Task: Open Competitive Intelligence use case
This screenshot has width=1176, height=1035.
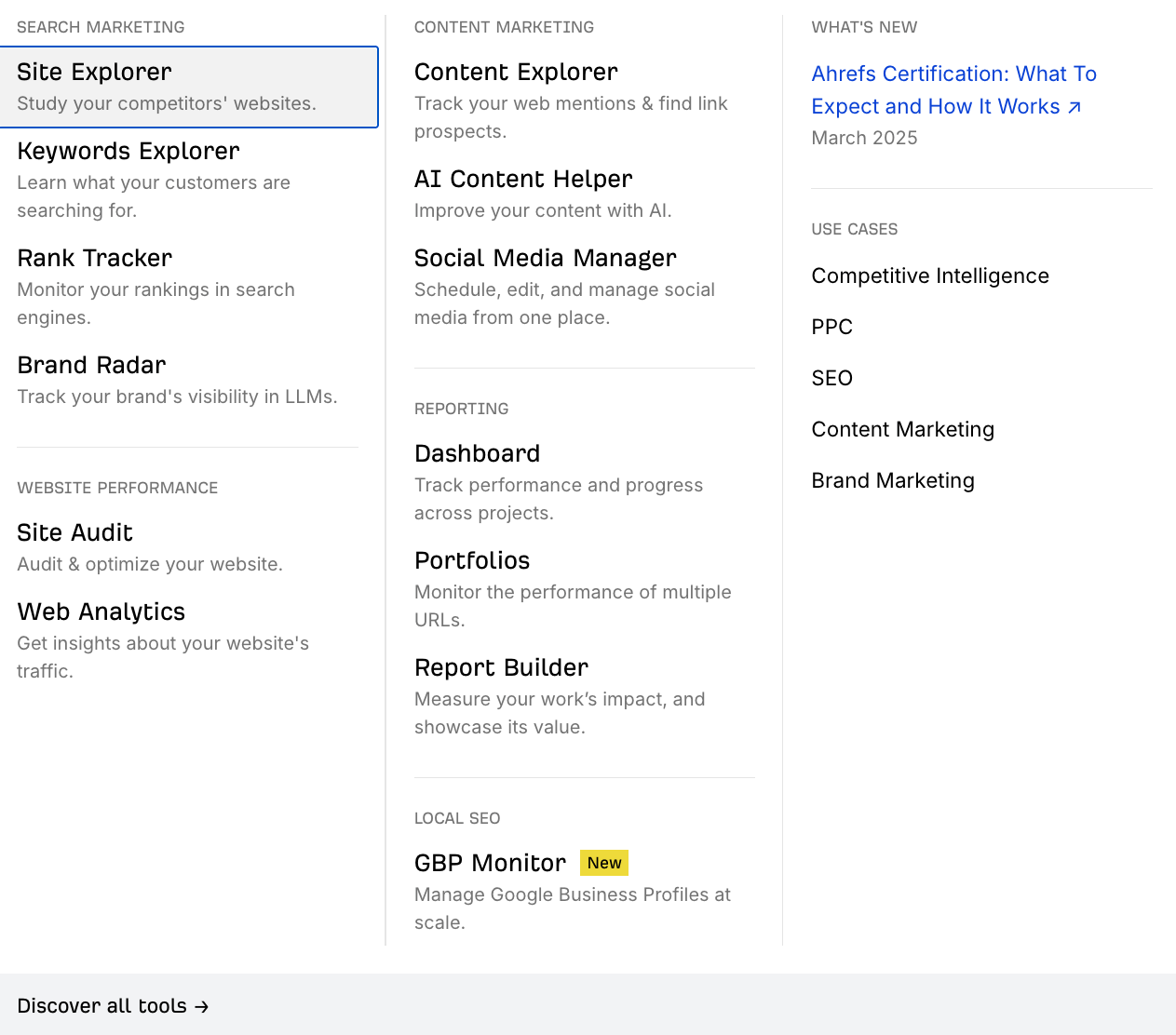Action: tap(930, 276)
